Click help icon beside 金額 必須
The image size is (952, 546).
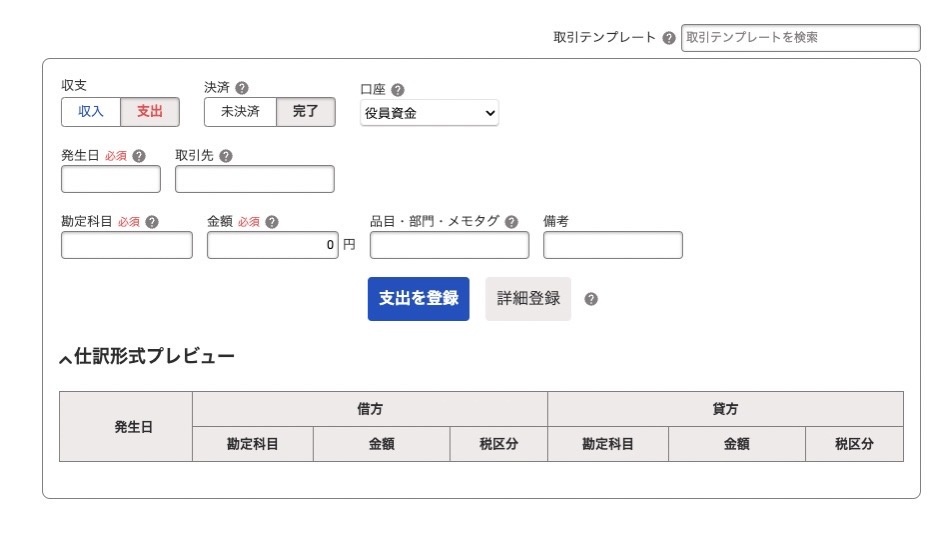click(272, 222)
